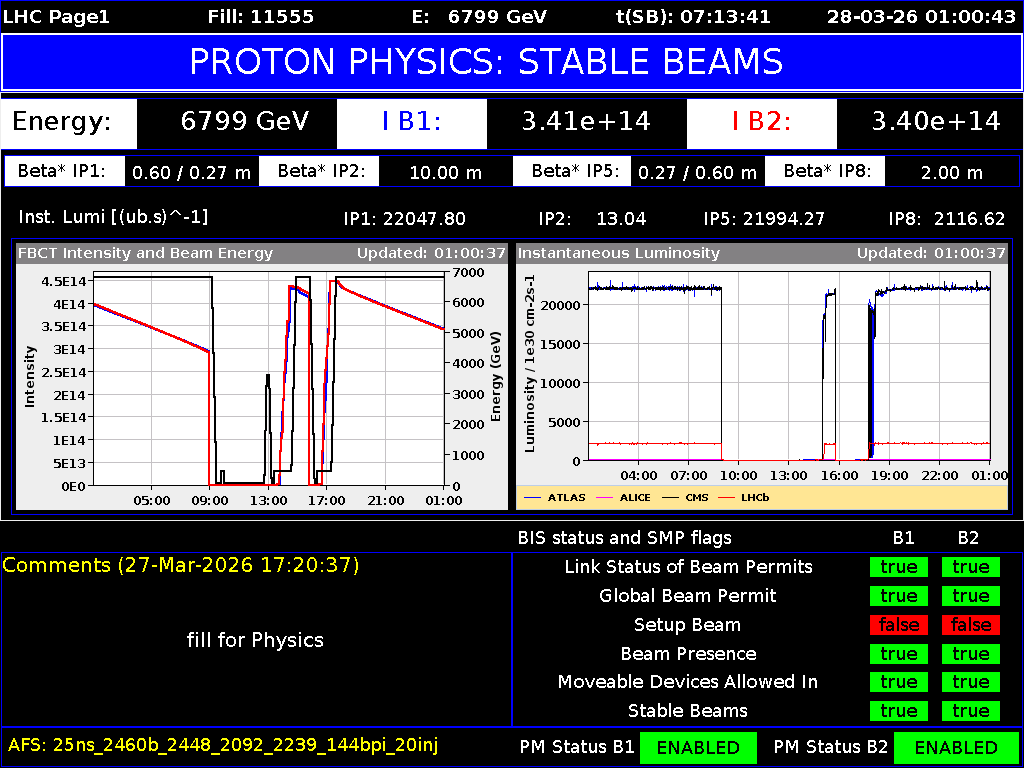This screenshot has height=768, width=1024.
Task: Click the Beta* IP2 value of 10.00 m
Action: pos(446,170)
